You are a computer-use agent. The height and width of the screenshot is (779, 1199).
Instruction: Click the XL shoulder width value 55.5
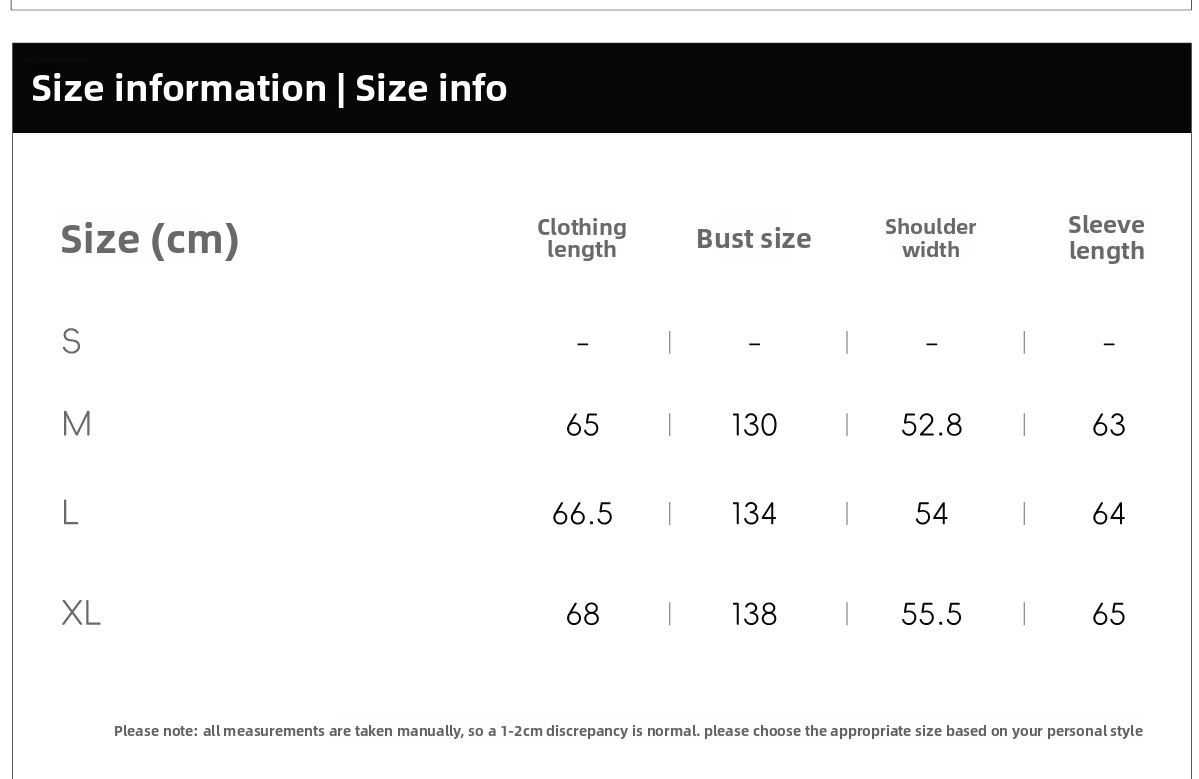pyautogui.click(x=931, y=614)
